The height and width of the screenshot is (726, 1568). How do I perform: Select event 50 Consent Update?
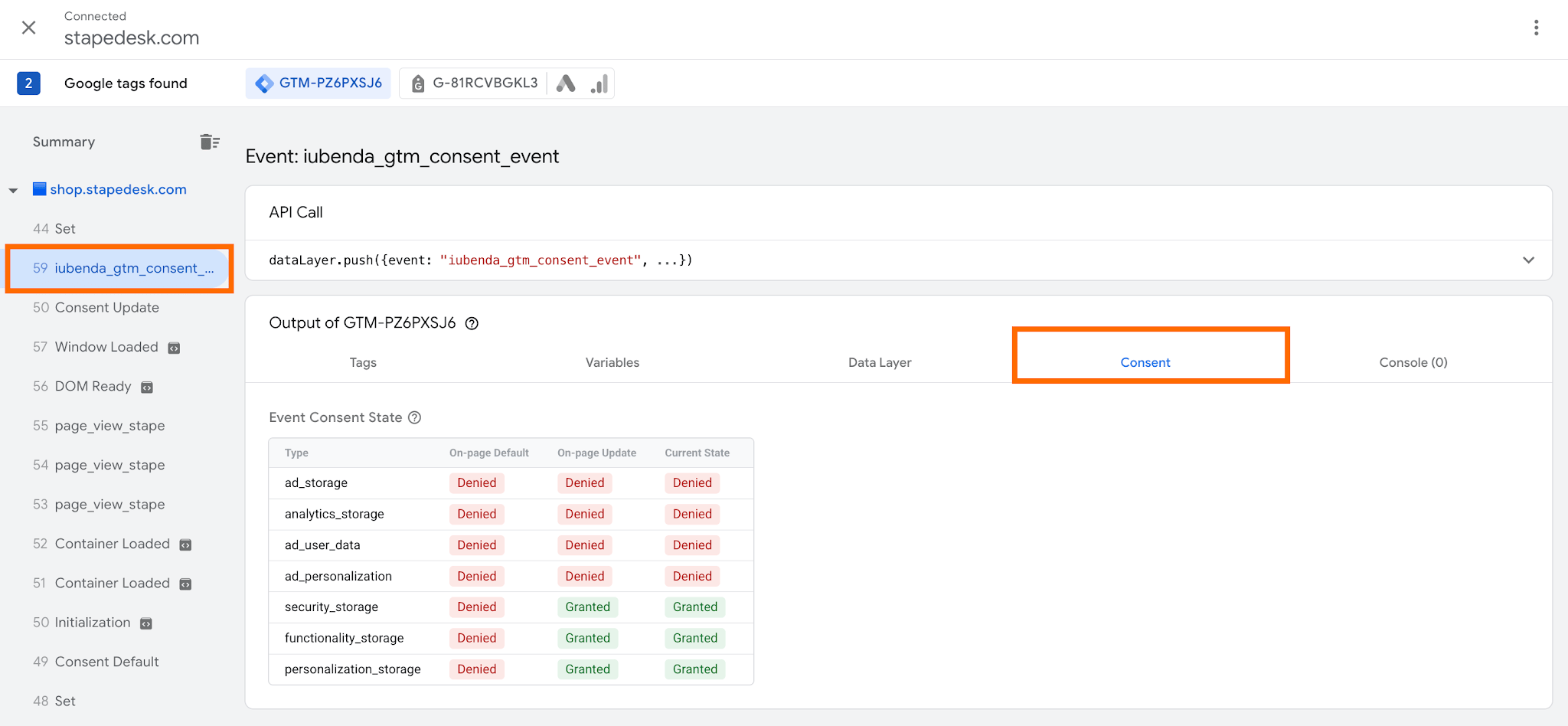tap(96, 307)
